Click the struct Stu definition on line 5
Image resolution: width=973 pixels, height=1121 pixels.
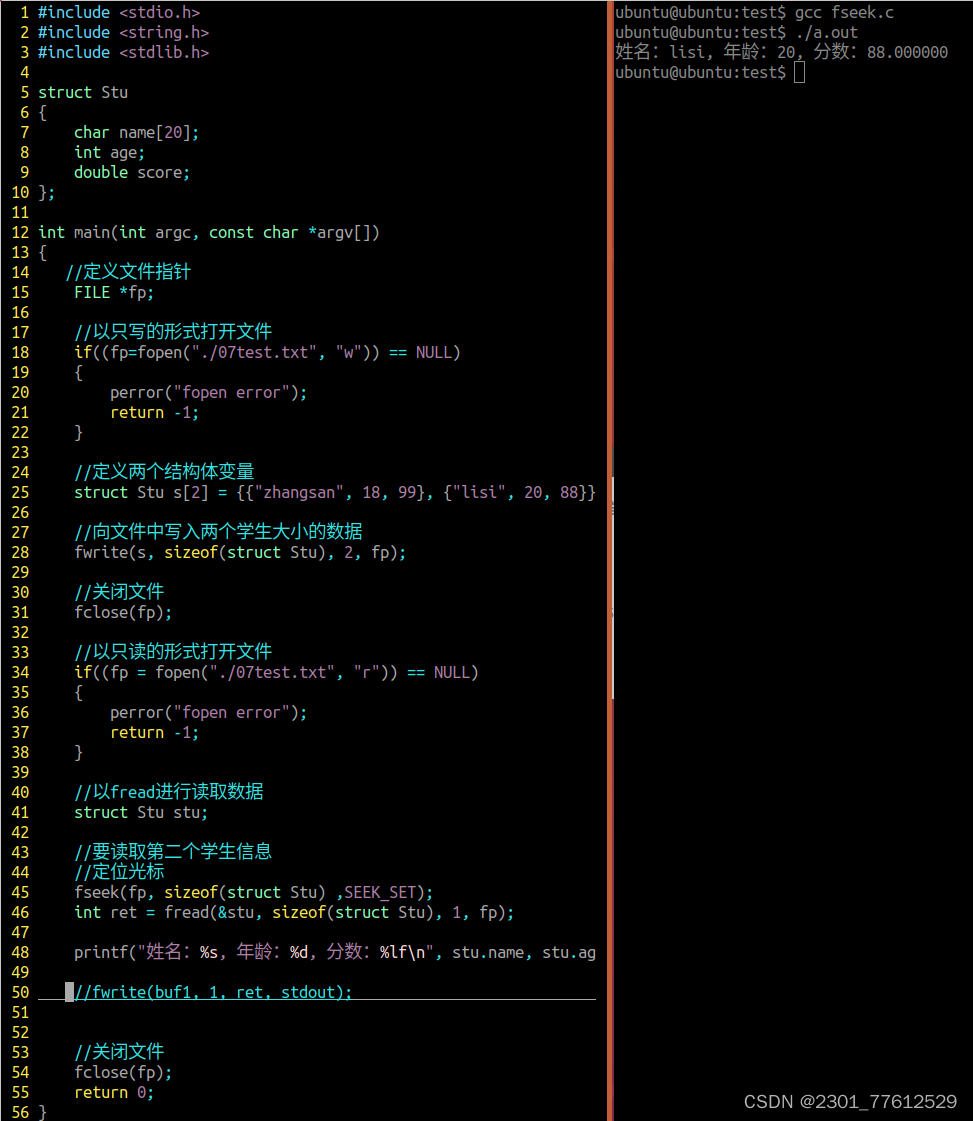[82, 91]
